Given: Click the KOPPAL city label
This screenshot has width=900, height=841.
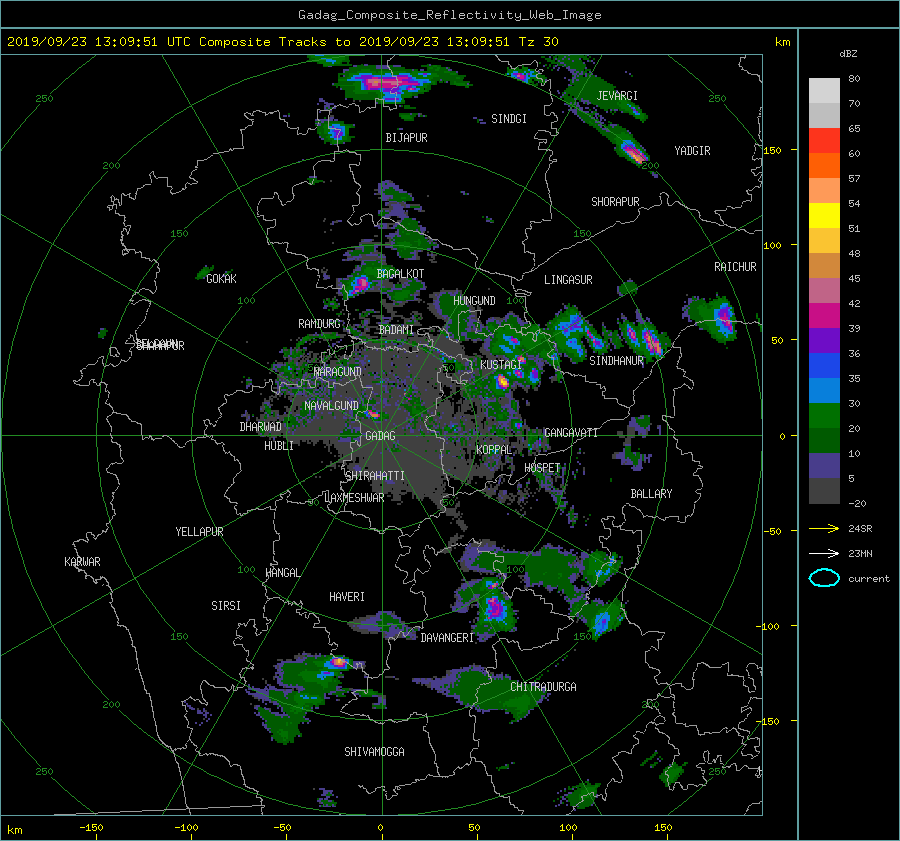Looking at the screenshot, I should pos(494,450).
